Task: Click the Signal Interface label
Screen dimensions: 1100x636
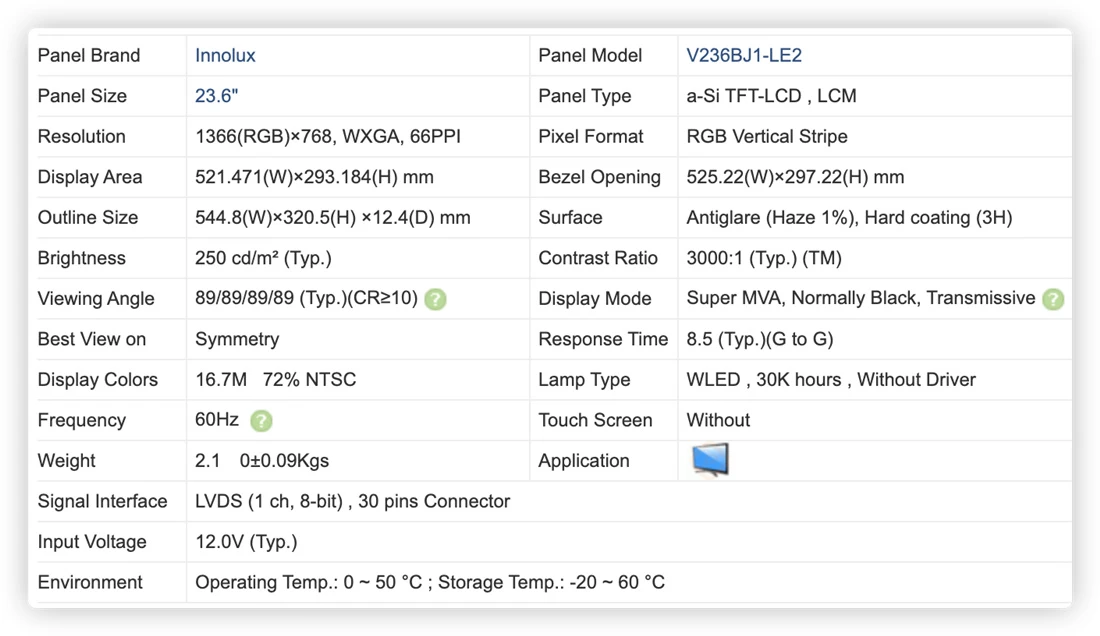Action: [102, 501]
